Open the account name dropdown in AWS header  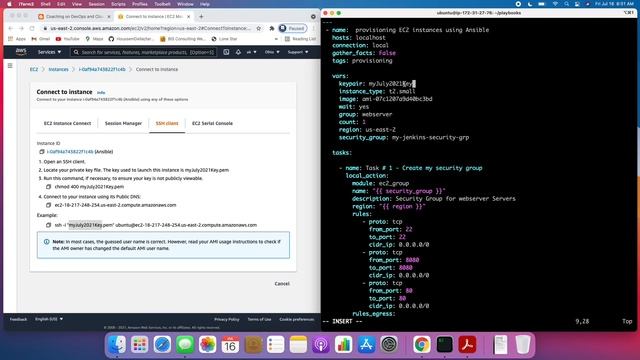pyautogui.click(x=251, y=52)
